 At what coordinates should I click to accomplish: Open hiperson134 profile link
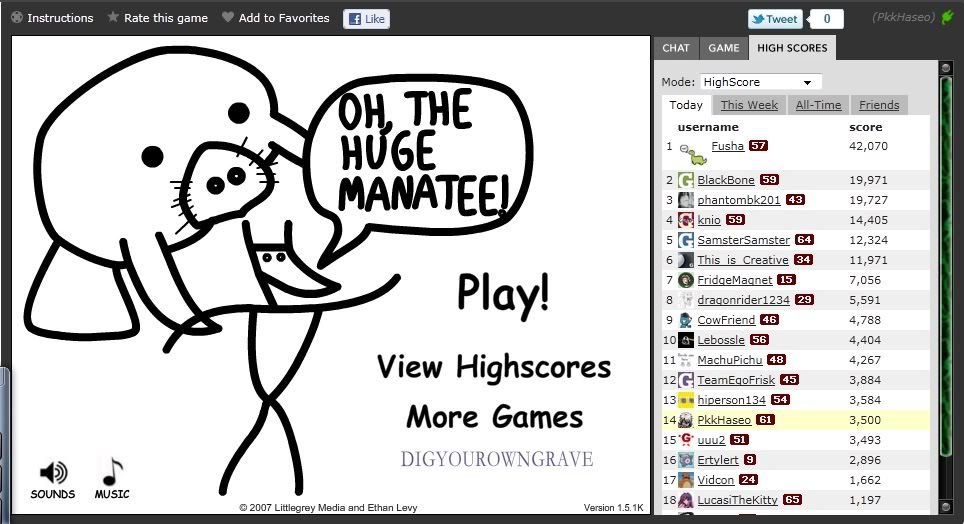pos(732,400)
